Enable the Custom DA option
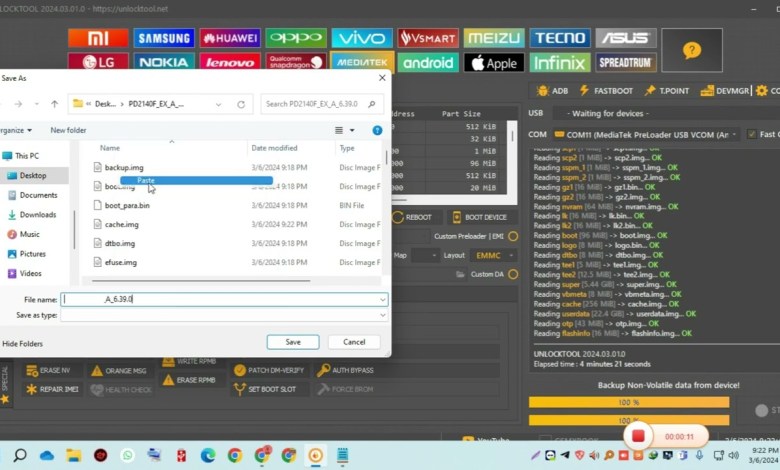Viewport: 780px width, 470px height. pos(513,274)
